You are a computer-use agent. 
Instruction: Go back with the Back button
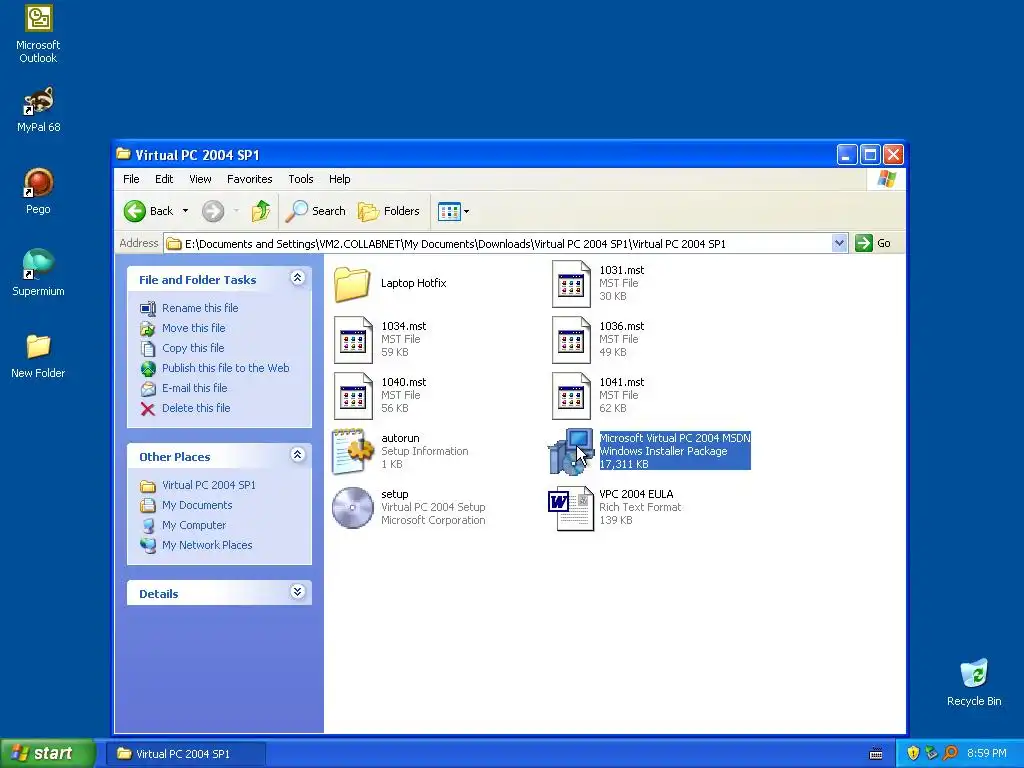pyautogui.click(x=149, y=211)
